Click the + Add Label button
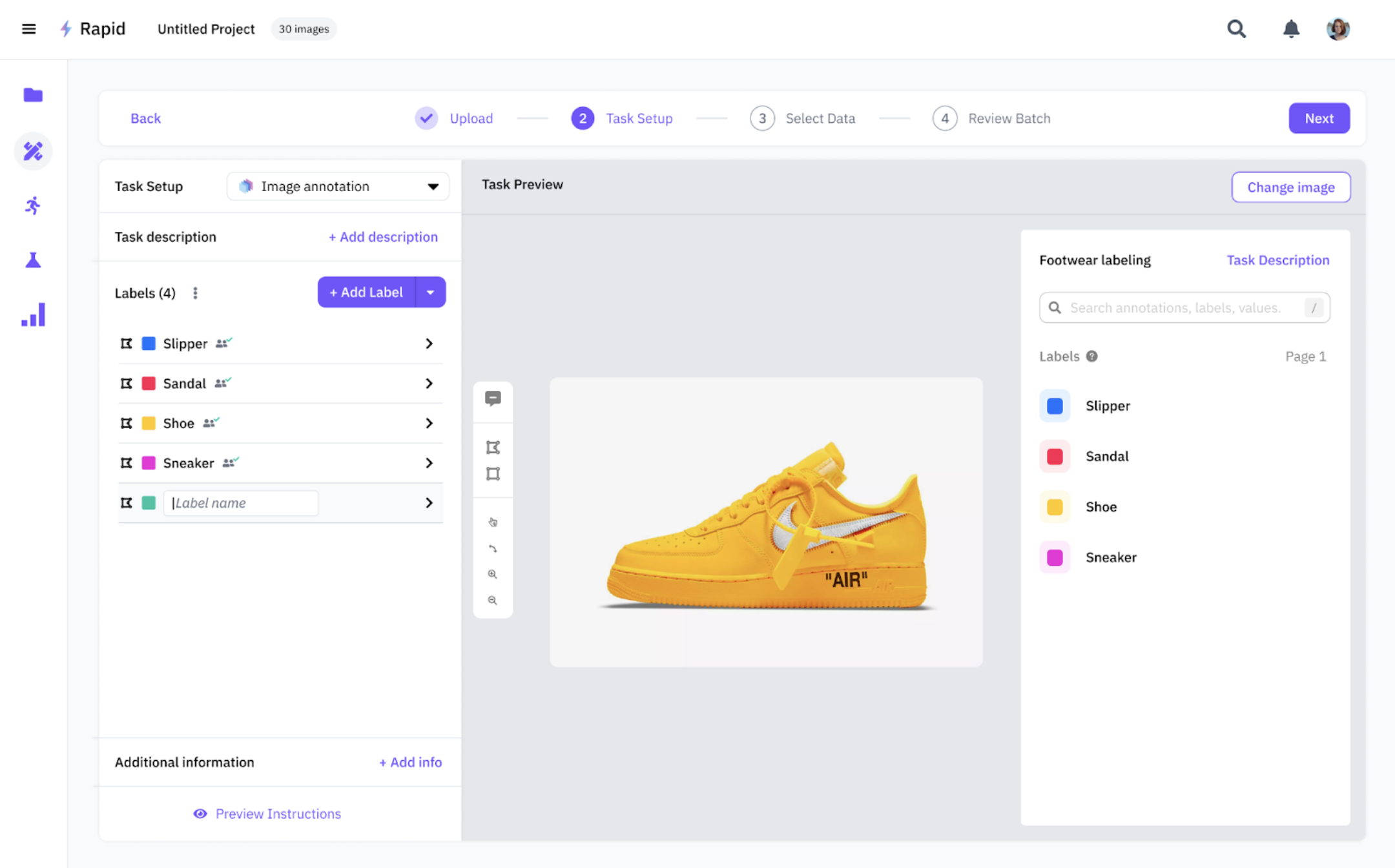1395x868 pixels. (366, 292)
